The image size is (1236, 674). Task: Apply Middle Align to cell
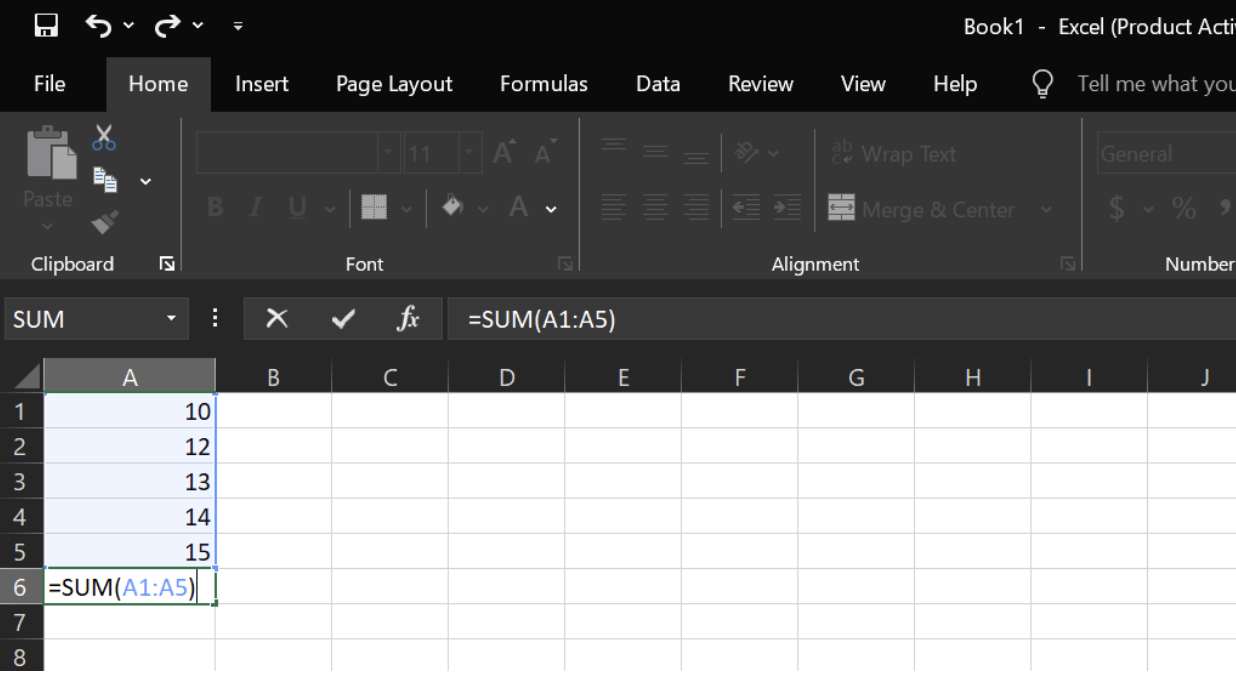655,153
